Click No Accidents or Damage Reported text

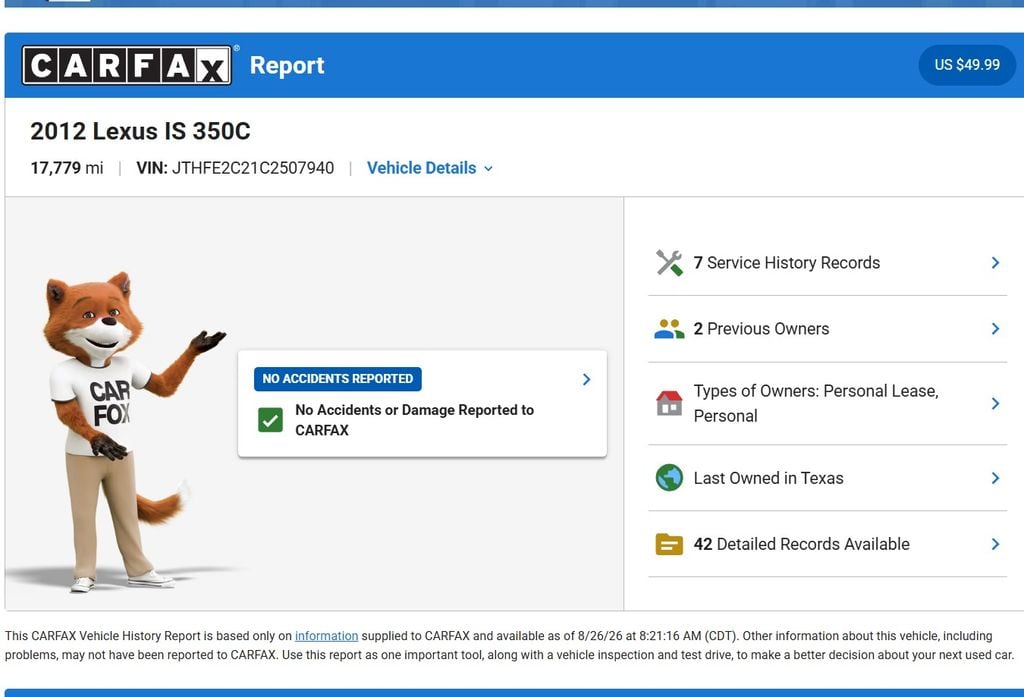pos(414,420)
